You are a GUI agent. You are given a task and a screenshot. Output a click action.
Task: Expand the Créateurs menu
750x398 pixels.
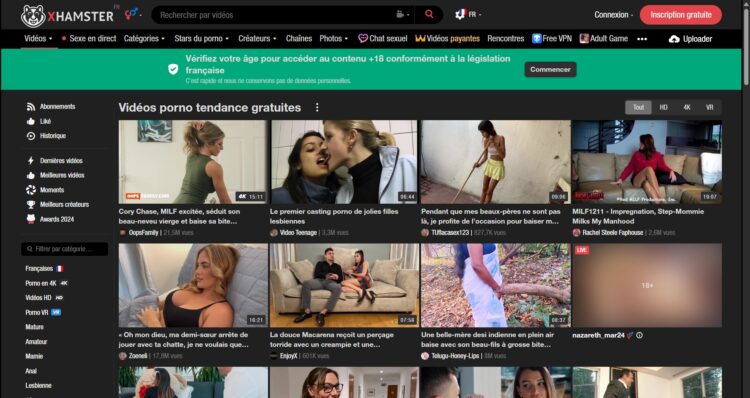pos(257,38)
